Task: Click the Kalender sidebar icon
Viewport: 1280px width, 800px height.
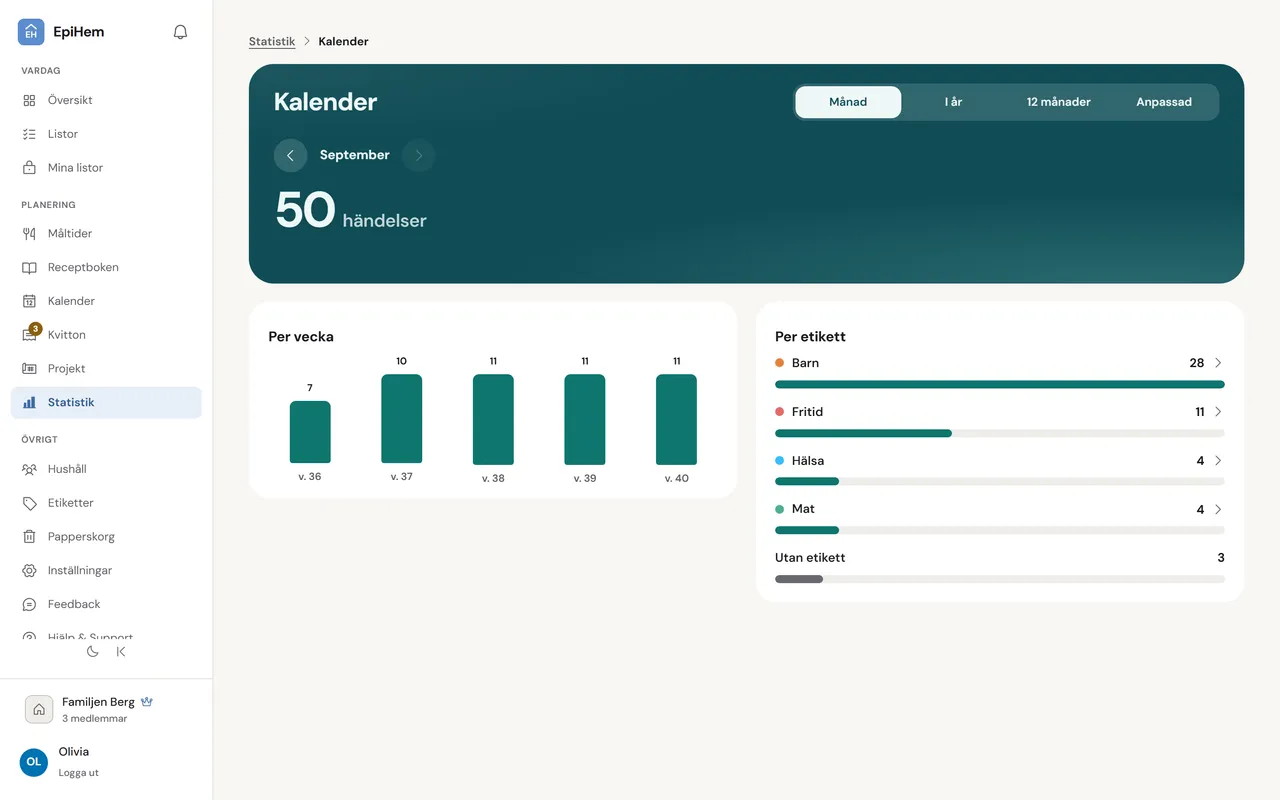Action: click(30, 301)
